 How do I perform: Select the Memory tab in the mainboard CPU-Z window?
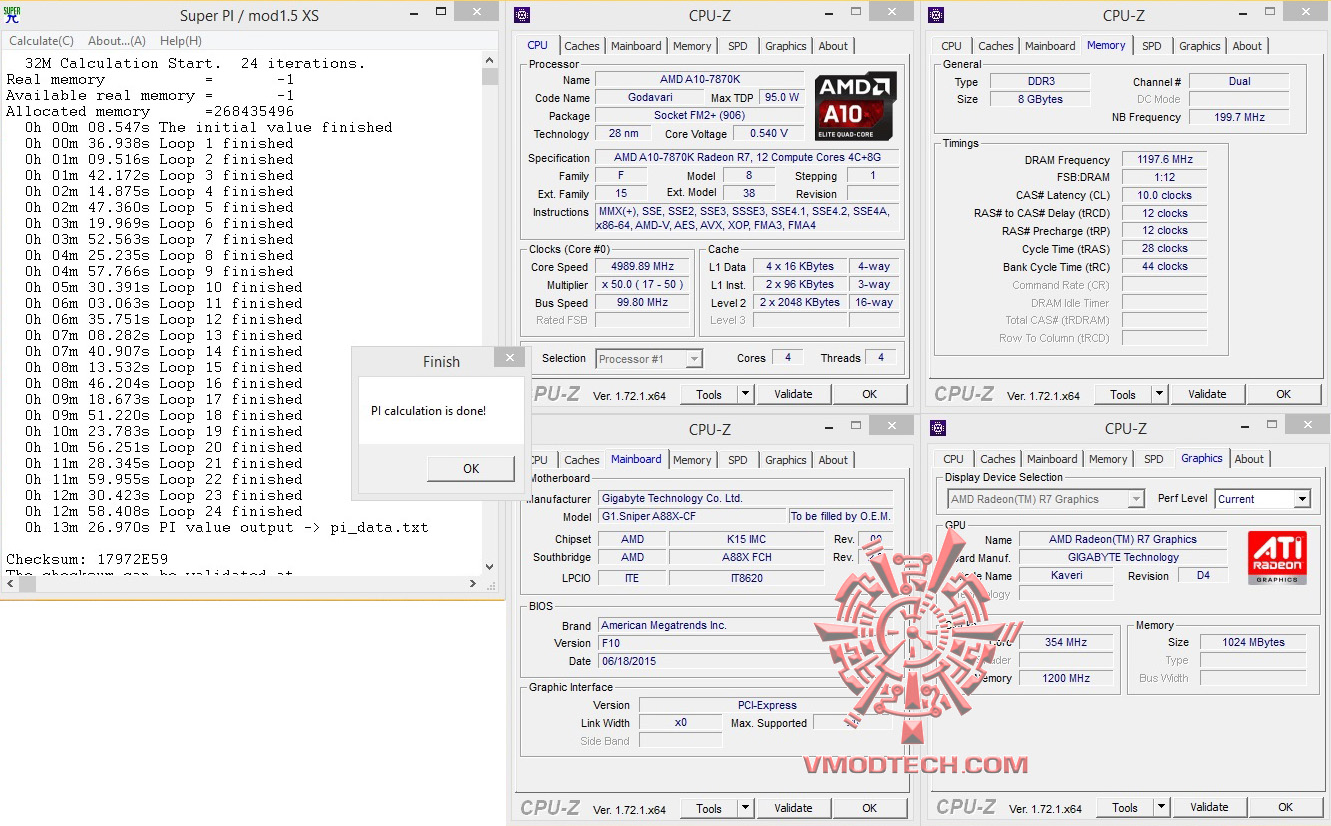click(x=692, y=460)
